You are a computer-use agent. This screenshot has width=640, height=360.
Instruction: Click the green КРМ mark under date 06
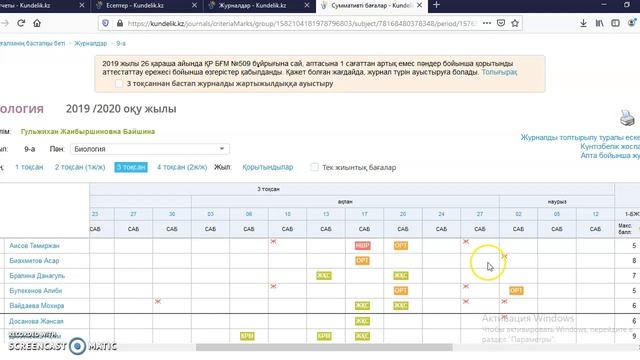coord(247,336)
